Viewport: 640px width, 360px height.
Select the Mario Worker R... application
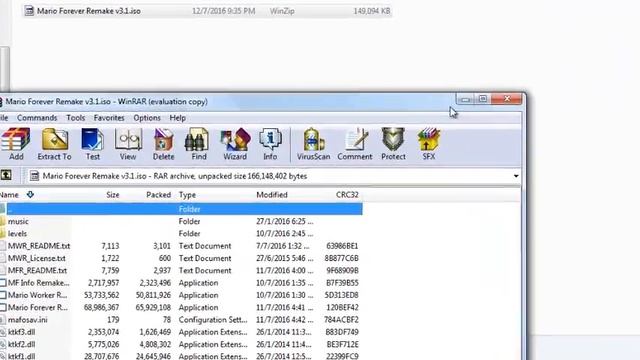pyautogui.click(x=38, y=295)
